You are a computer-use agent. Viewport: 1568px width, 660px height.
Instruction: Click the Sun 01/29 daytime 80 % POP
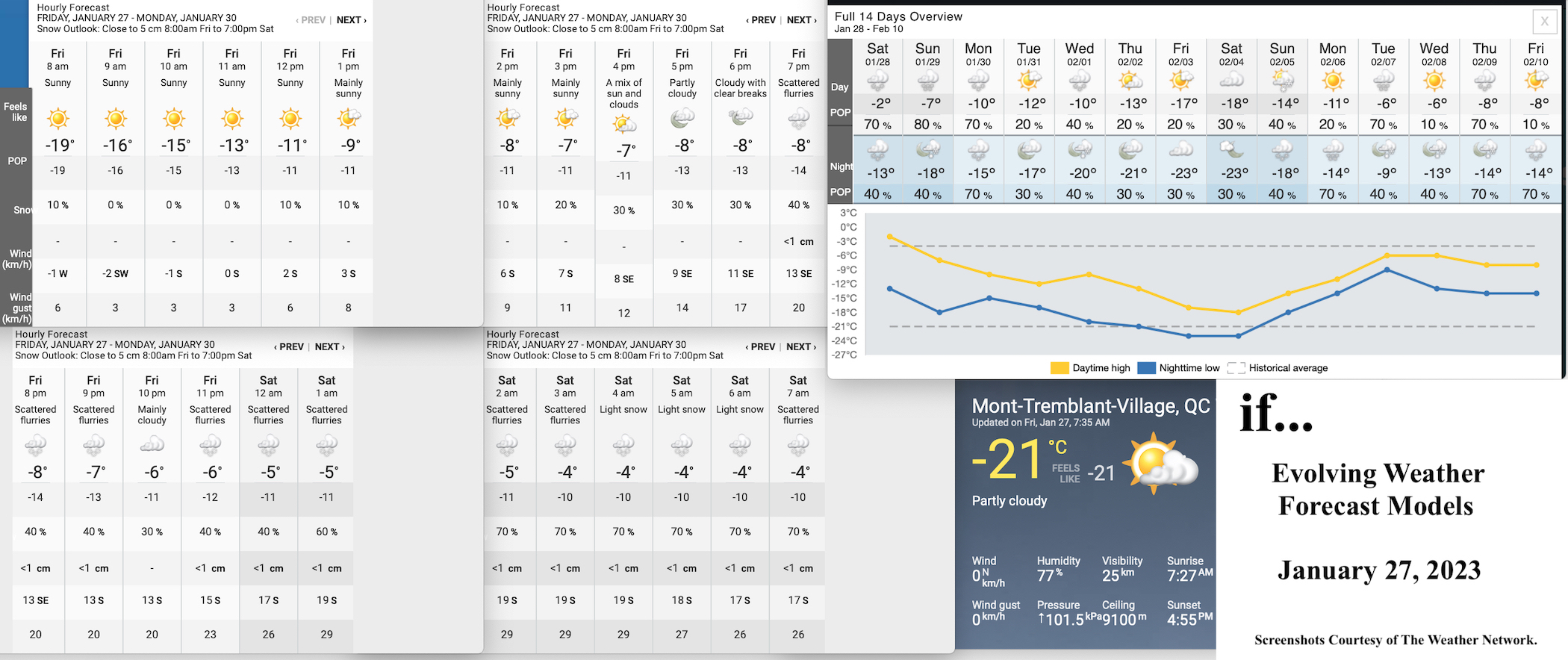coord(928,125)
